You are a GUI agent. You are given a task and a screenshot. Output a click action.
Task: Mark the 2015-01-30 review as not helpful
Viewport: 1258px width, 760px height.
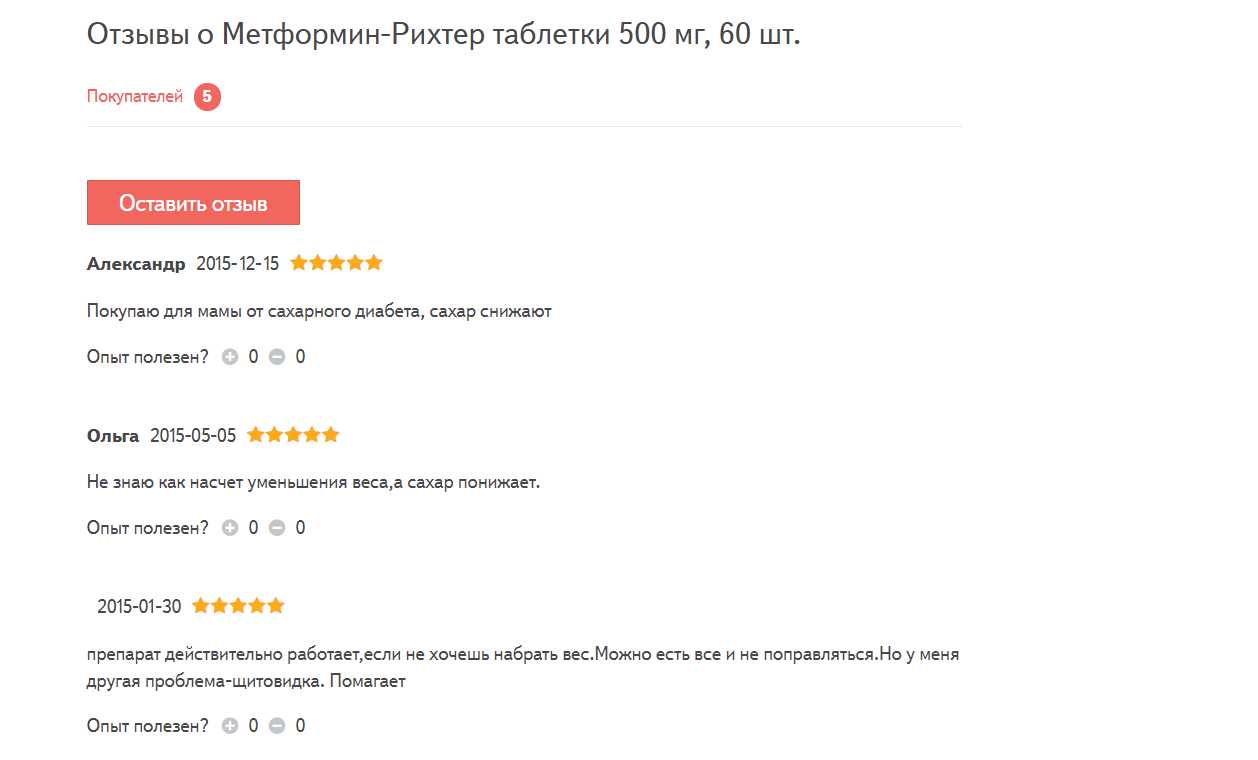pyautogui.click(x=277, y=726)
